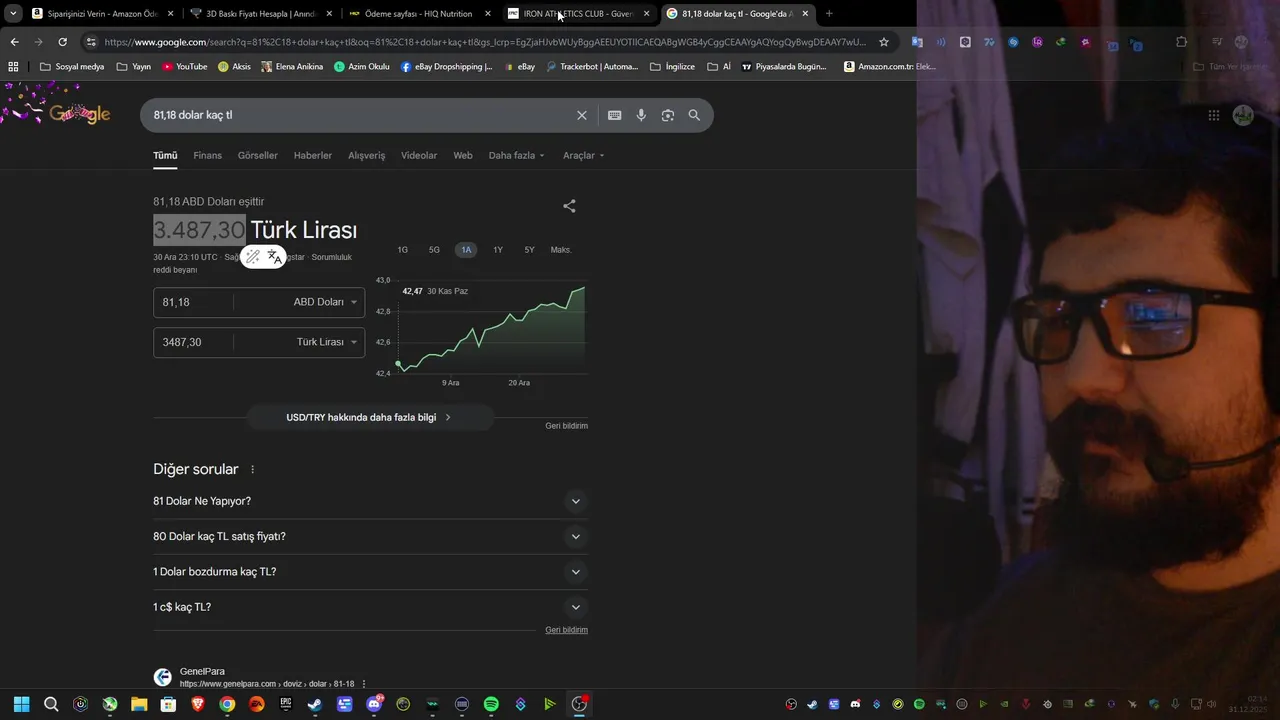
Task: Click the magnifier search button
Action: point(694,115)
